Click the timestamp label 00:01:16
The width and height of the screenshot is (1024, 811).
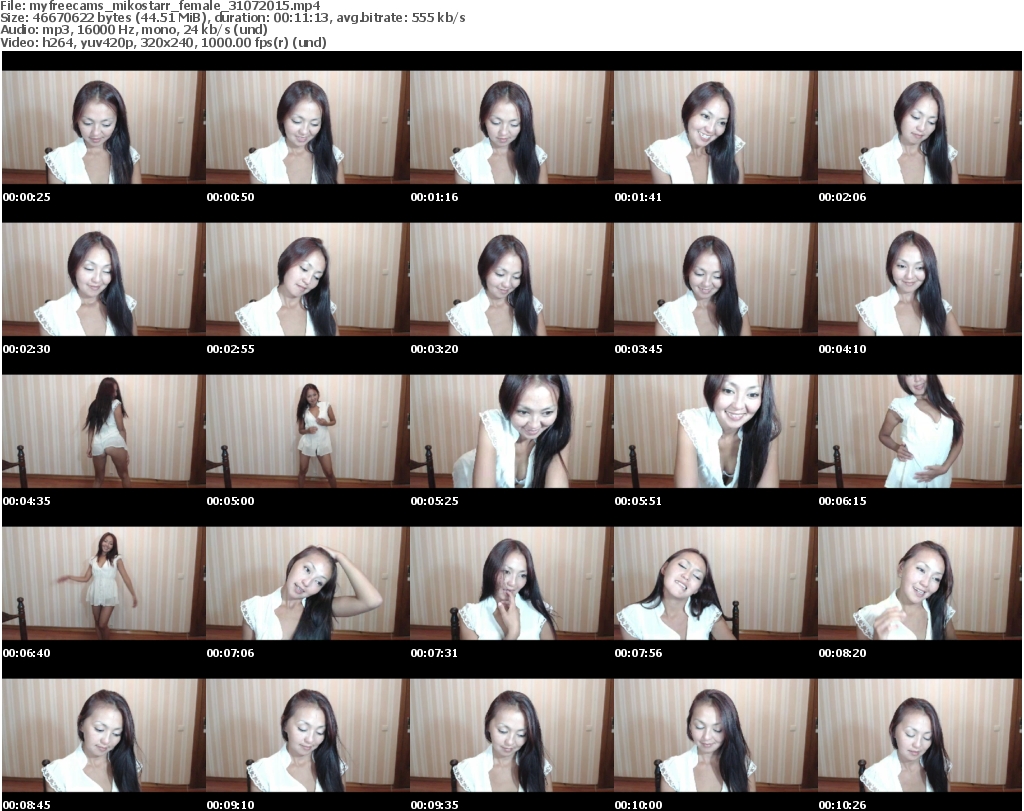(434, 197)
